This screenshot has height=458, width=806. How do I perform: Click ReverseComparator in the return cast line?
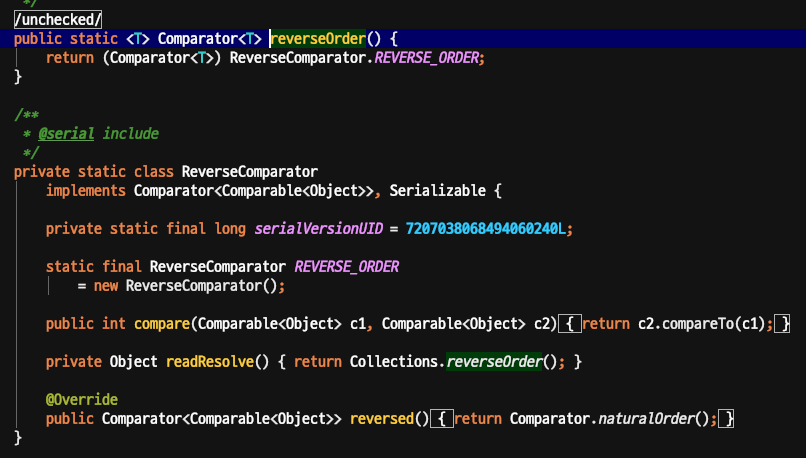click(298, 58)
